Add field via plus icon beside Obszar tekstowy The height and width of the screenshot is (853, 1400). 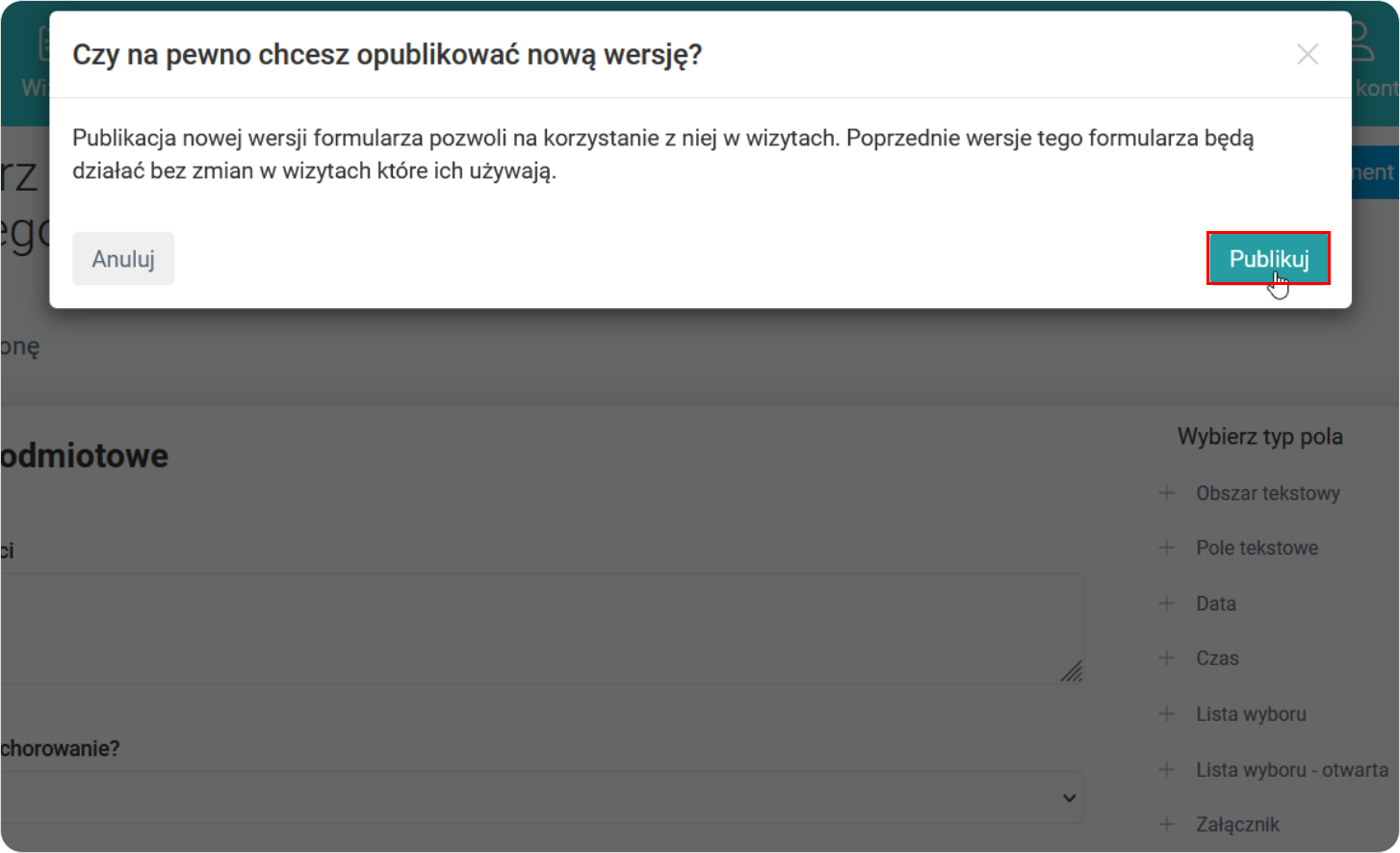1166,493
